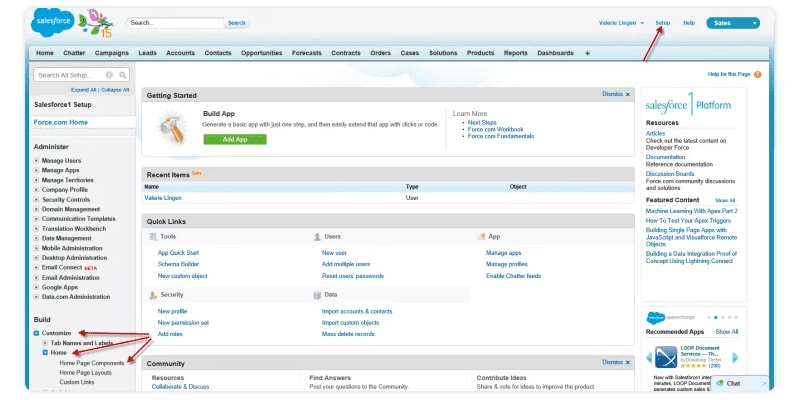Collapse the Home tree node
Viewport: 800px width, 400px height.
(45, 353)
